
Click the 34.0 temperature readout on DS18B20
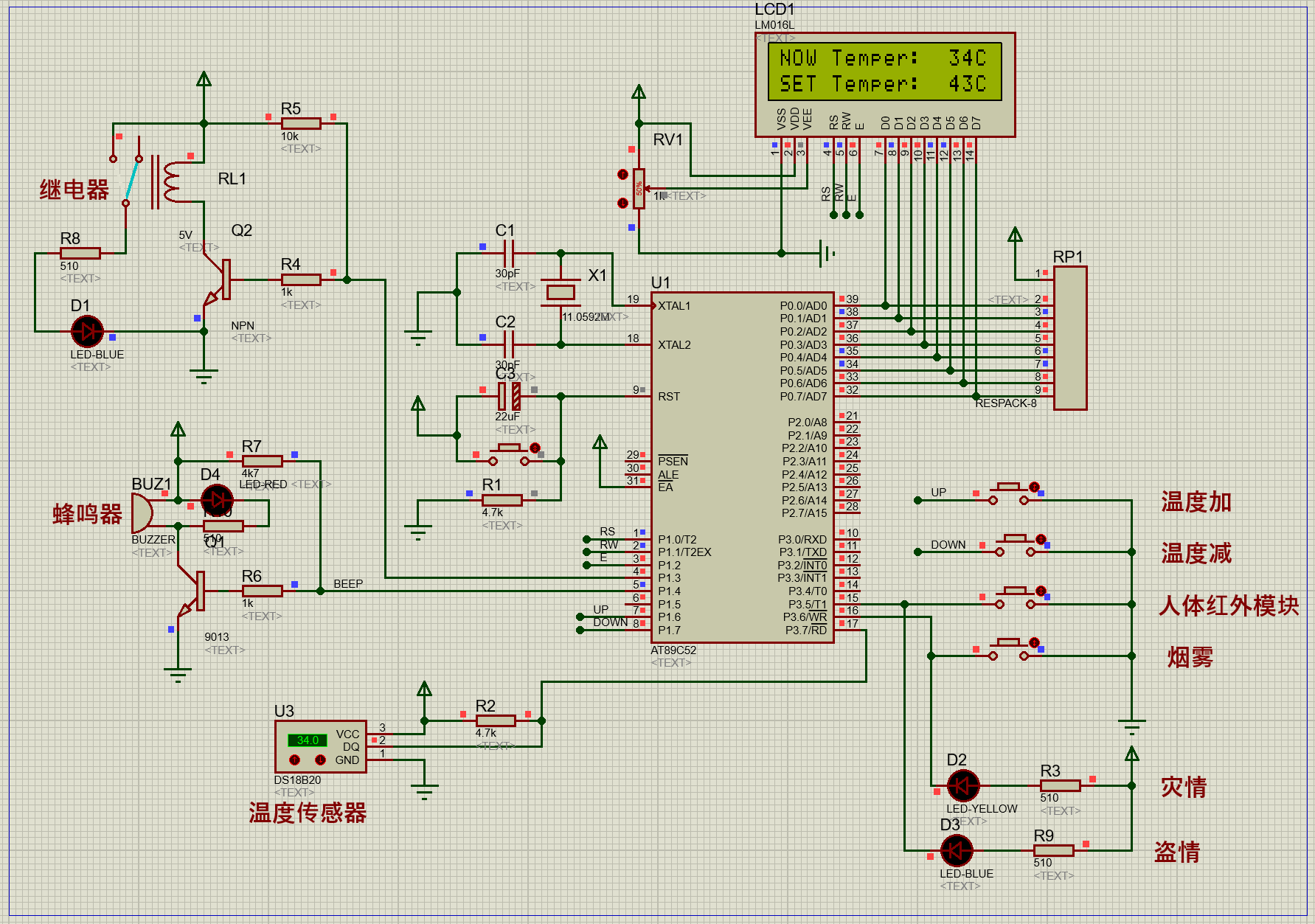308,740
